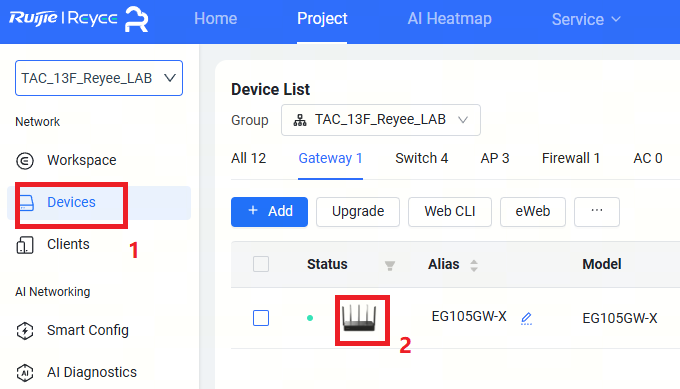Click the Upgrade button

point(358,212)
